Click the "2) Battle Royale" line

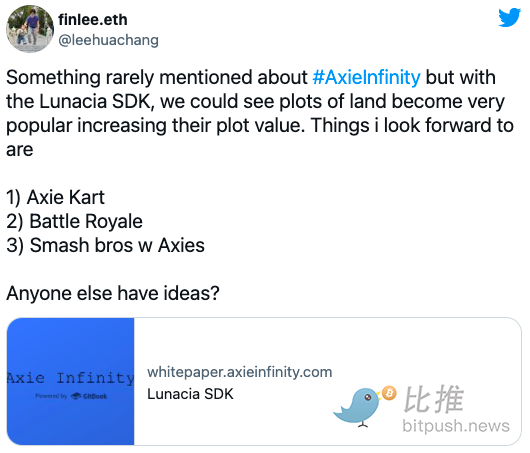[74, 221]
